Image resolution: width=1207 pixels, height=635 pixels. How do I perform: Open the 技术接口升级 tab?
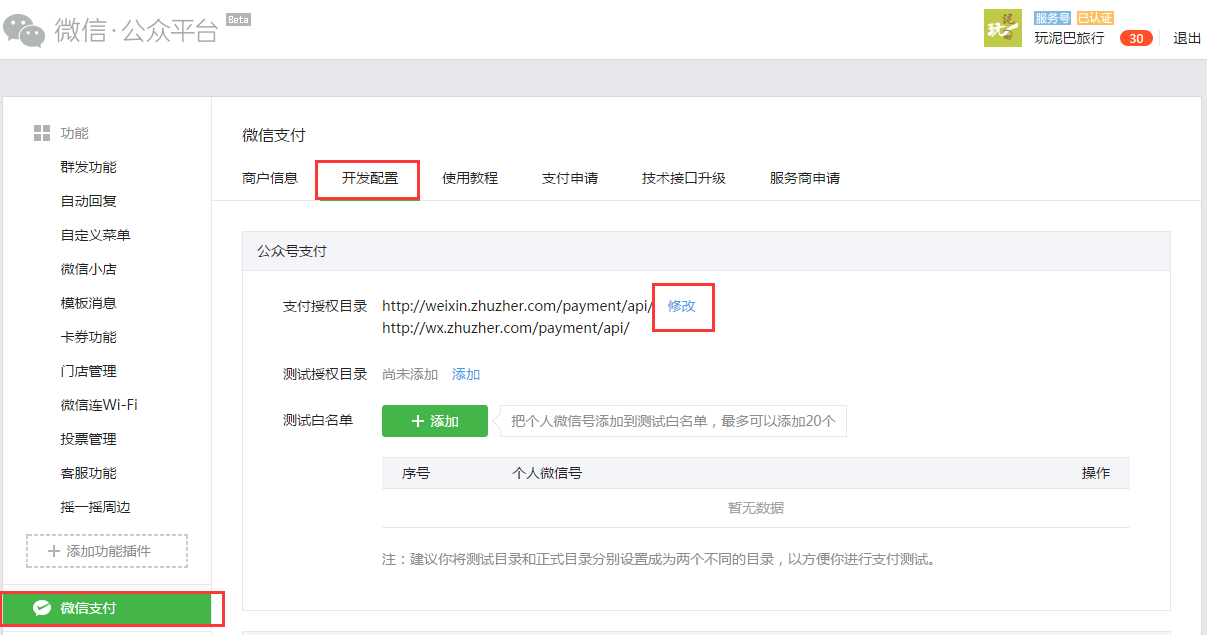tap(684, 178)
